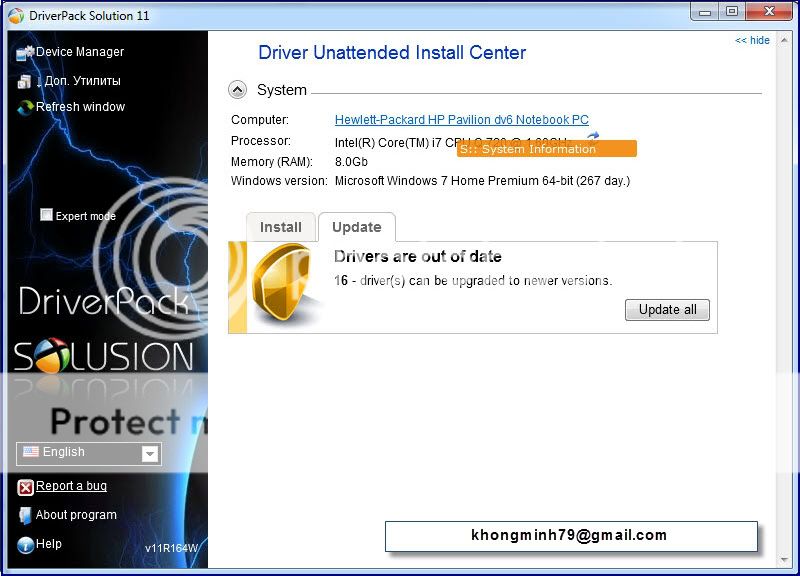Click the Driver Unattended Install Center heading
Viewport: 800px width, 576px height.
point(392,53)
